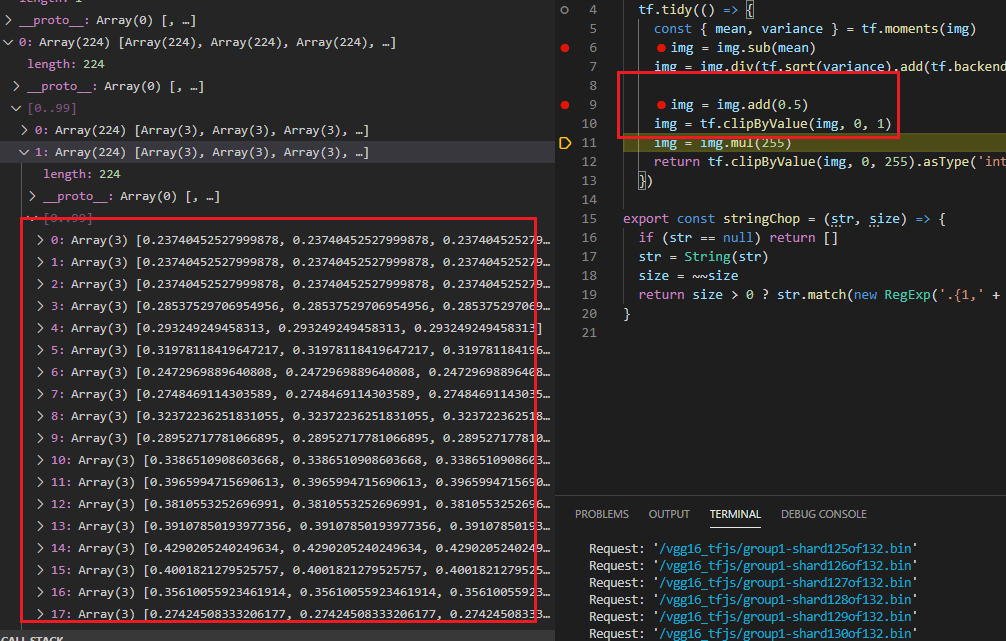Expand 7: Array(3) 0.2748 row
Screen dimensions: 1006x641
pos(40,394)
